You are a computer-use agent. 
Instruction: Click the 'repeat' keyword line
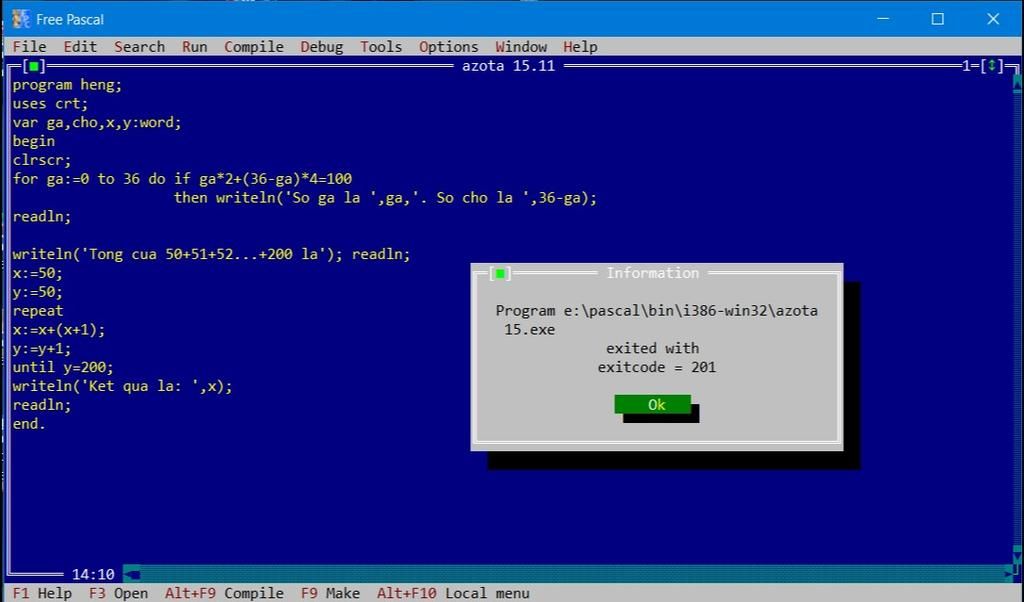click(38, 311)
